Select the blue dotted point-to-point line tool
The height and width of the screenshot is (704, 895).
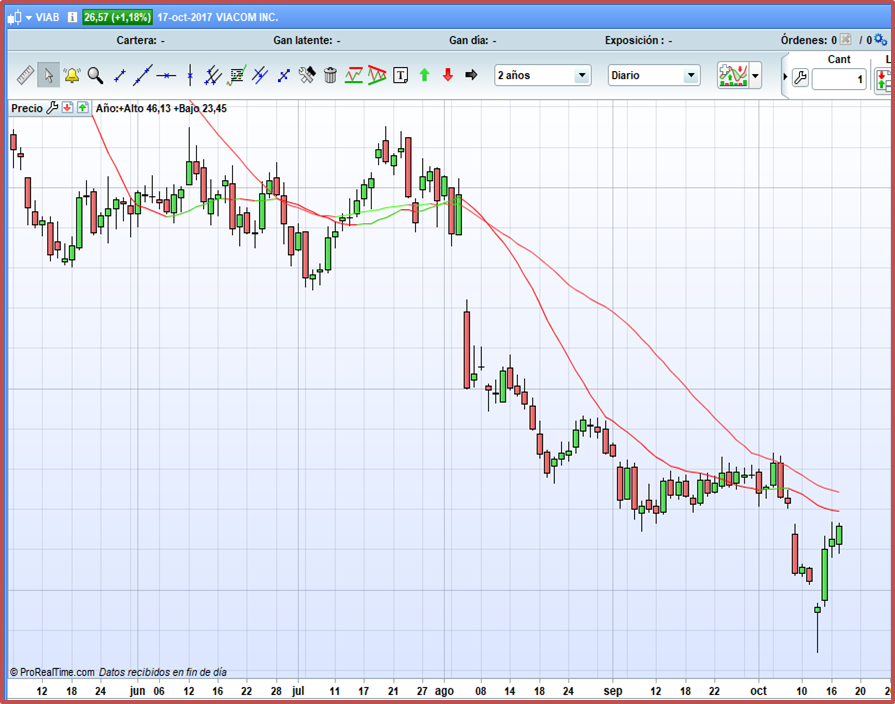pyautogui.click(x=284, y=75)
